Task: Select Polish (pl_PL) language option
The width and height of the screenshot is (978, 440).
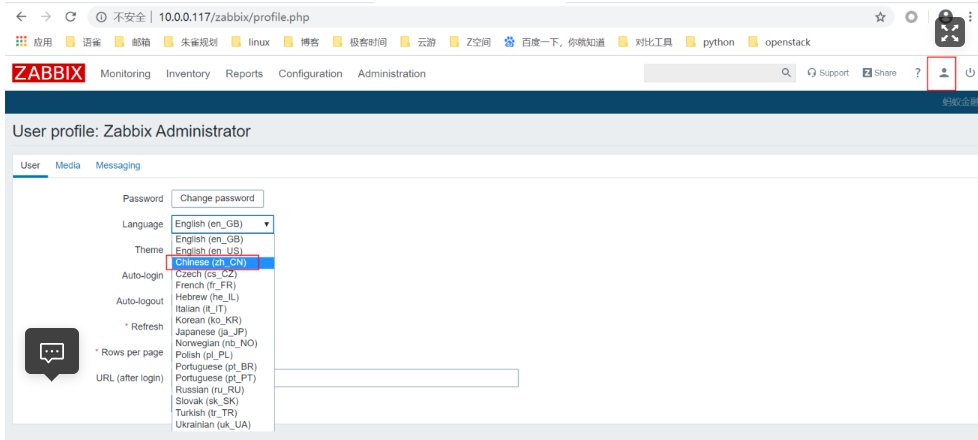Action: coord(223,355)
